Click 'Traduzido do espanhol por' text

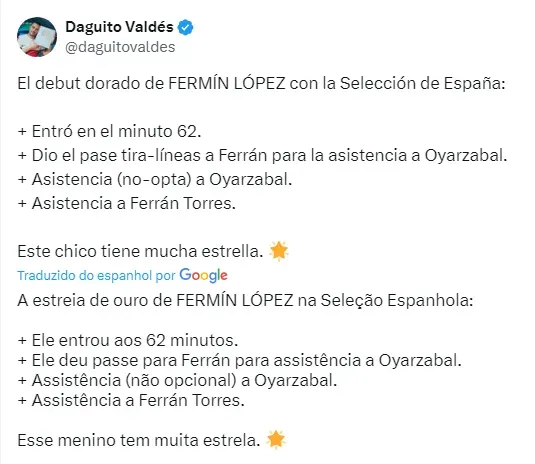(96, 275)
